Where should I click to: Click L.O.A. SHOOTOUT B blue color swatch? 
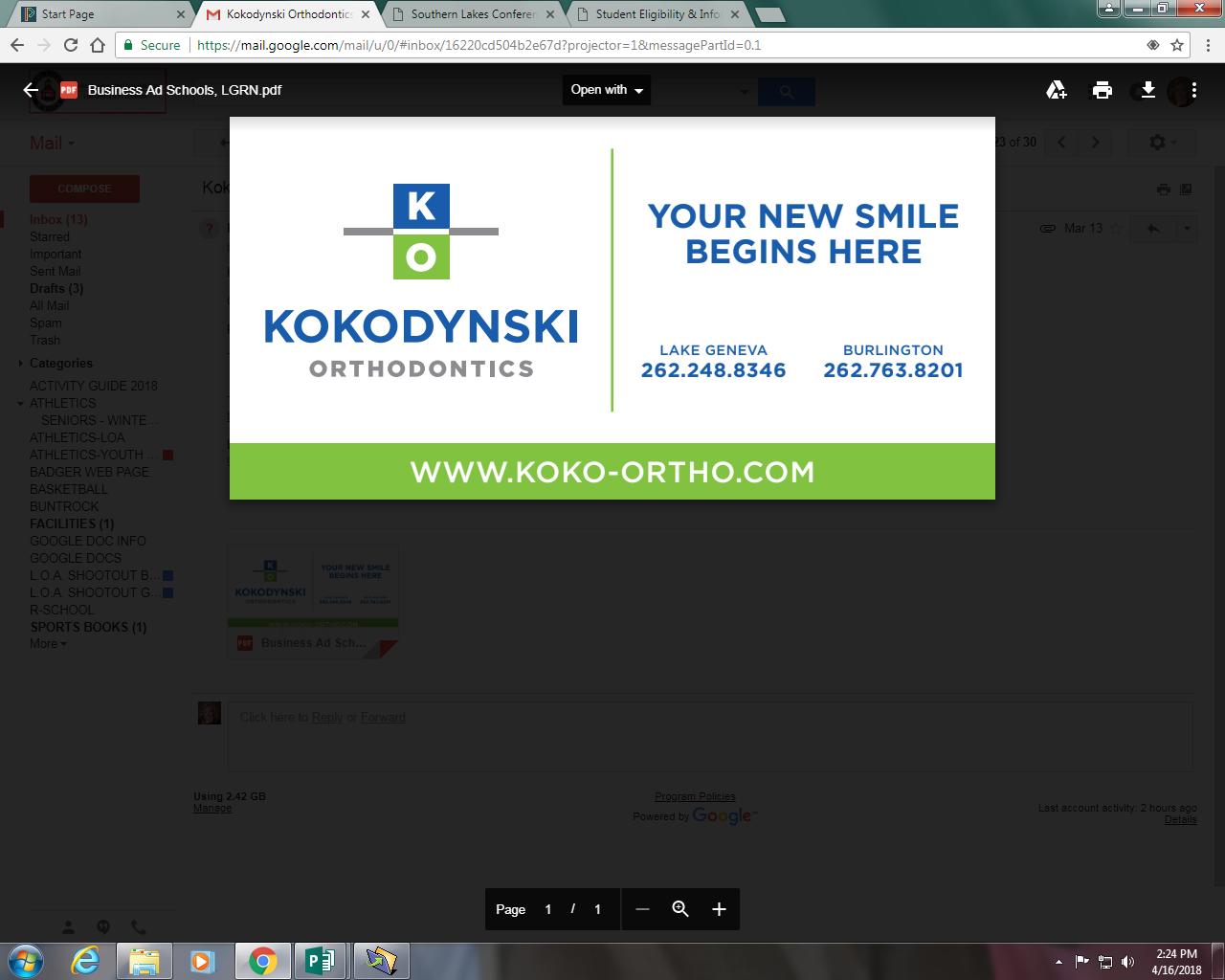[167, 576]
